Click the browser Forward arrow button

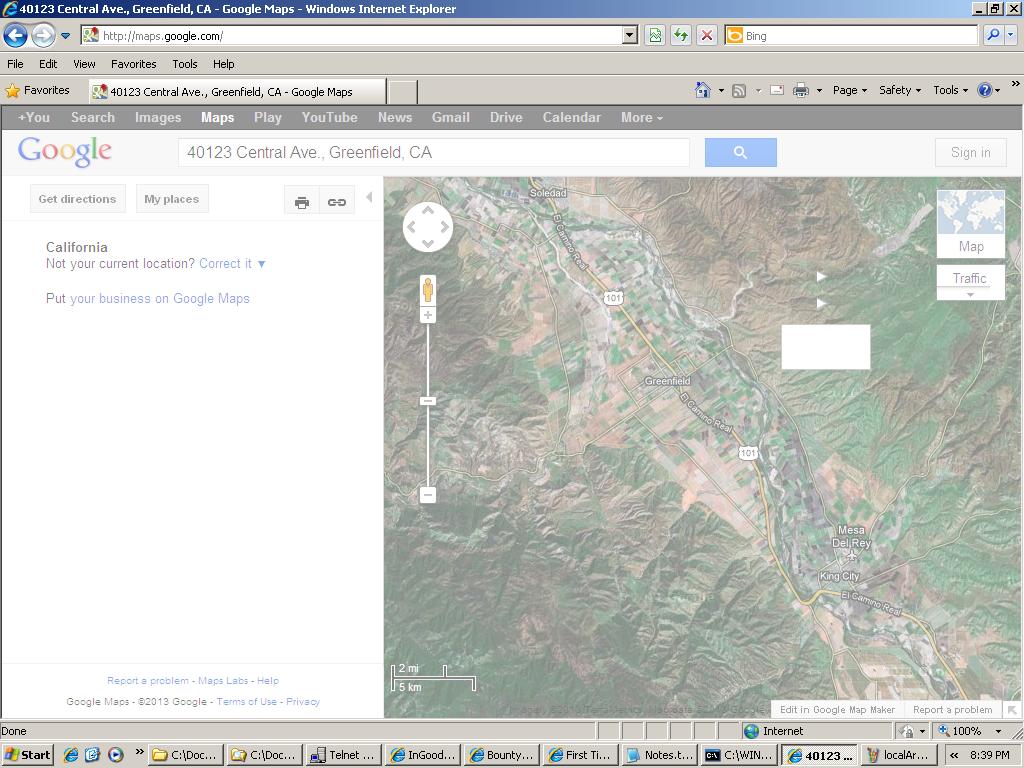44,35
